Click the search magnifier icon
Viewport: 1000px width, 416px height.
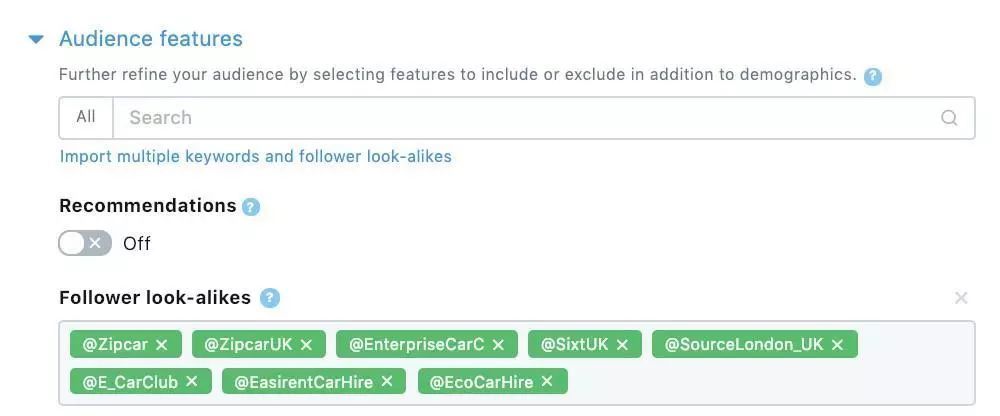pos(949,118)
